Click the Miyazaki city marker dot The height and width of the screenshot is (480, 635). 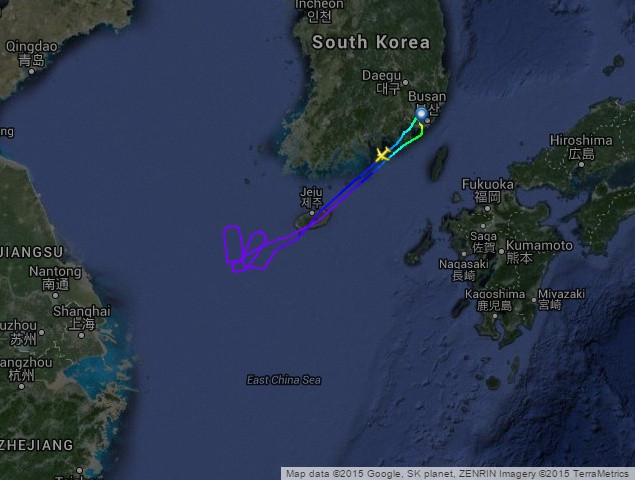(534, 301)
